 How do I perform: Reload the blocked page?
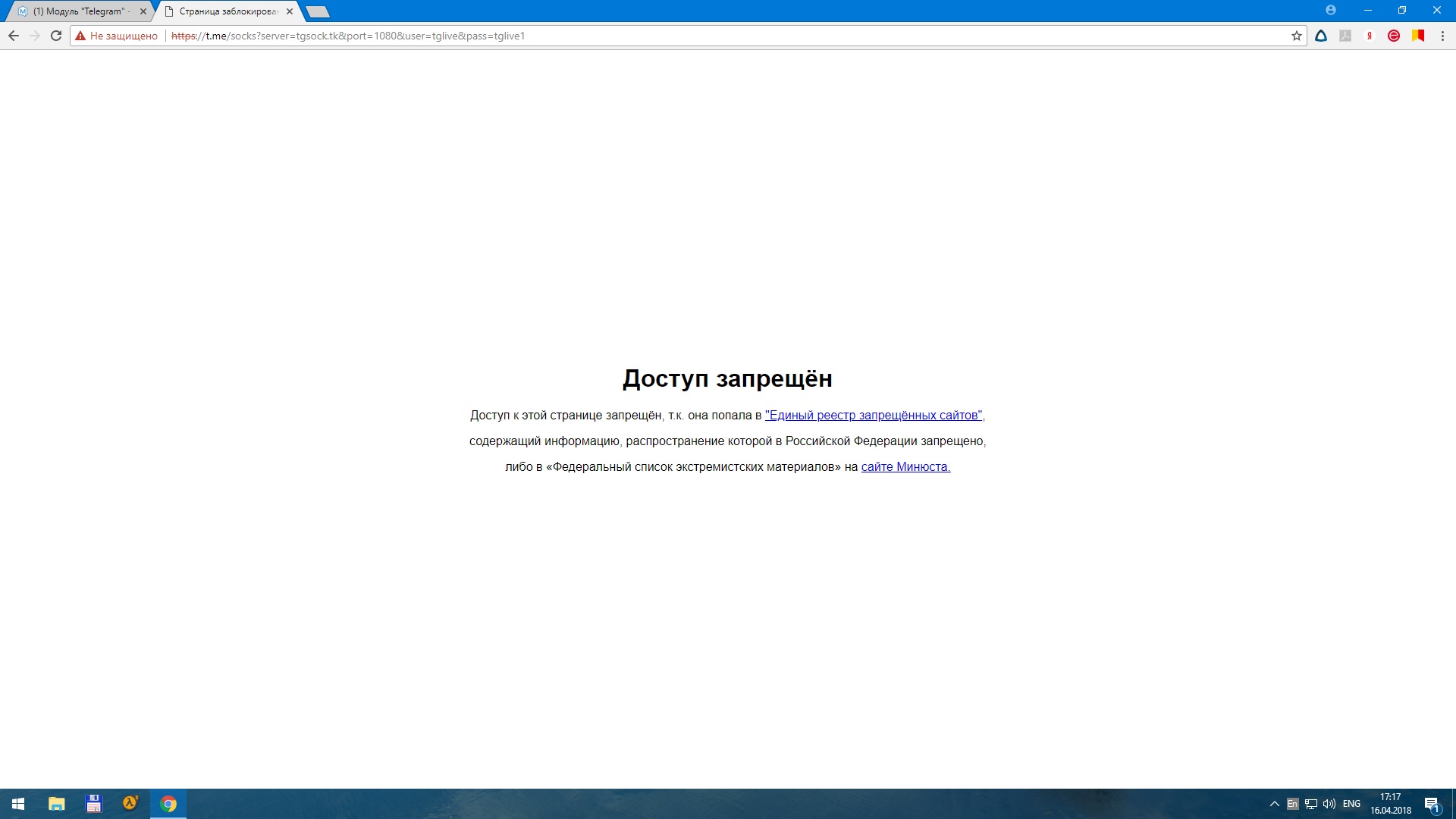tap(55, 35)
